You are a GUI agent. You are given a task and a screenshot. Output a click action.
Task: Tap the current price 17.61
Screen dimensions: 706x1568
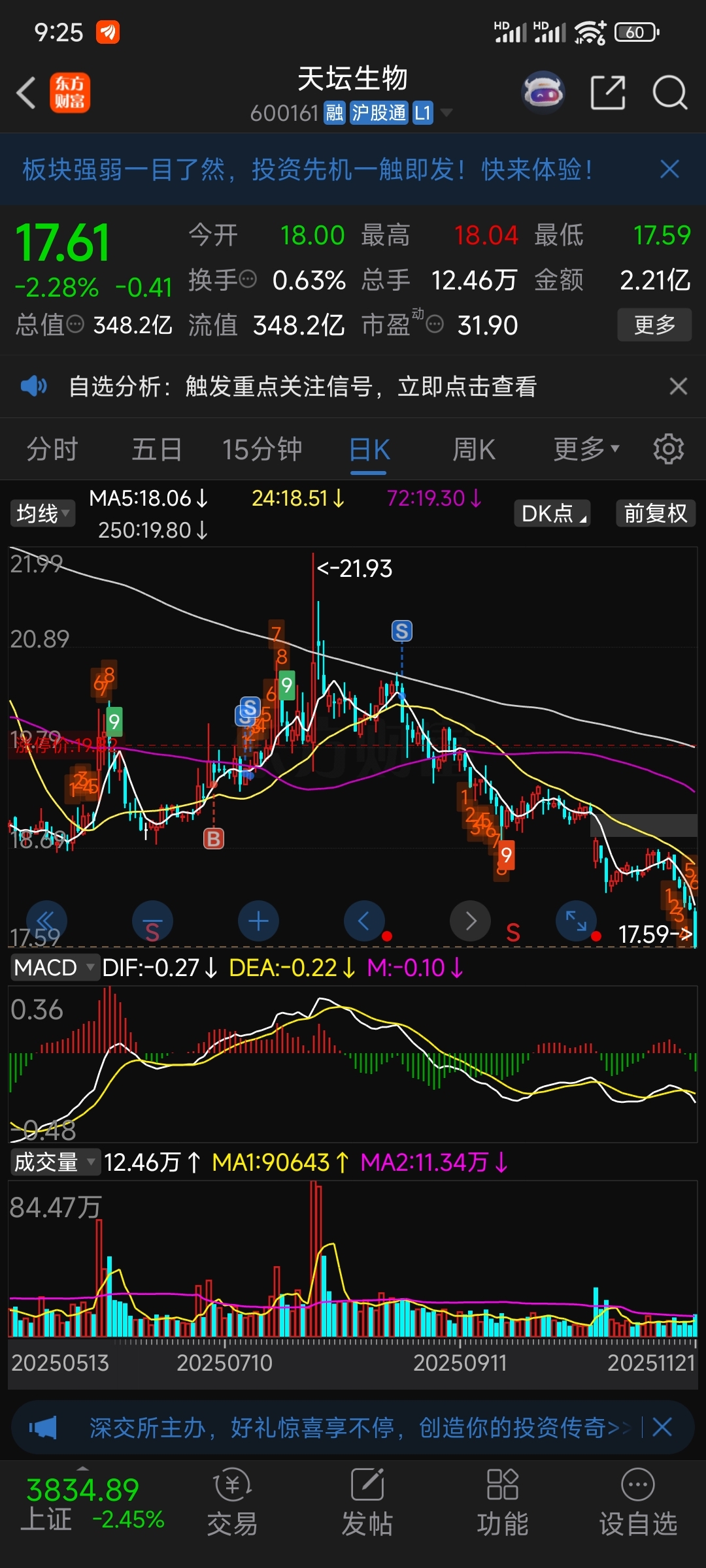tap(63, 242)
